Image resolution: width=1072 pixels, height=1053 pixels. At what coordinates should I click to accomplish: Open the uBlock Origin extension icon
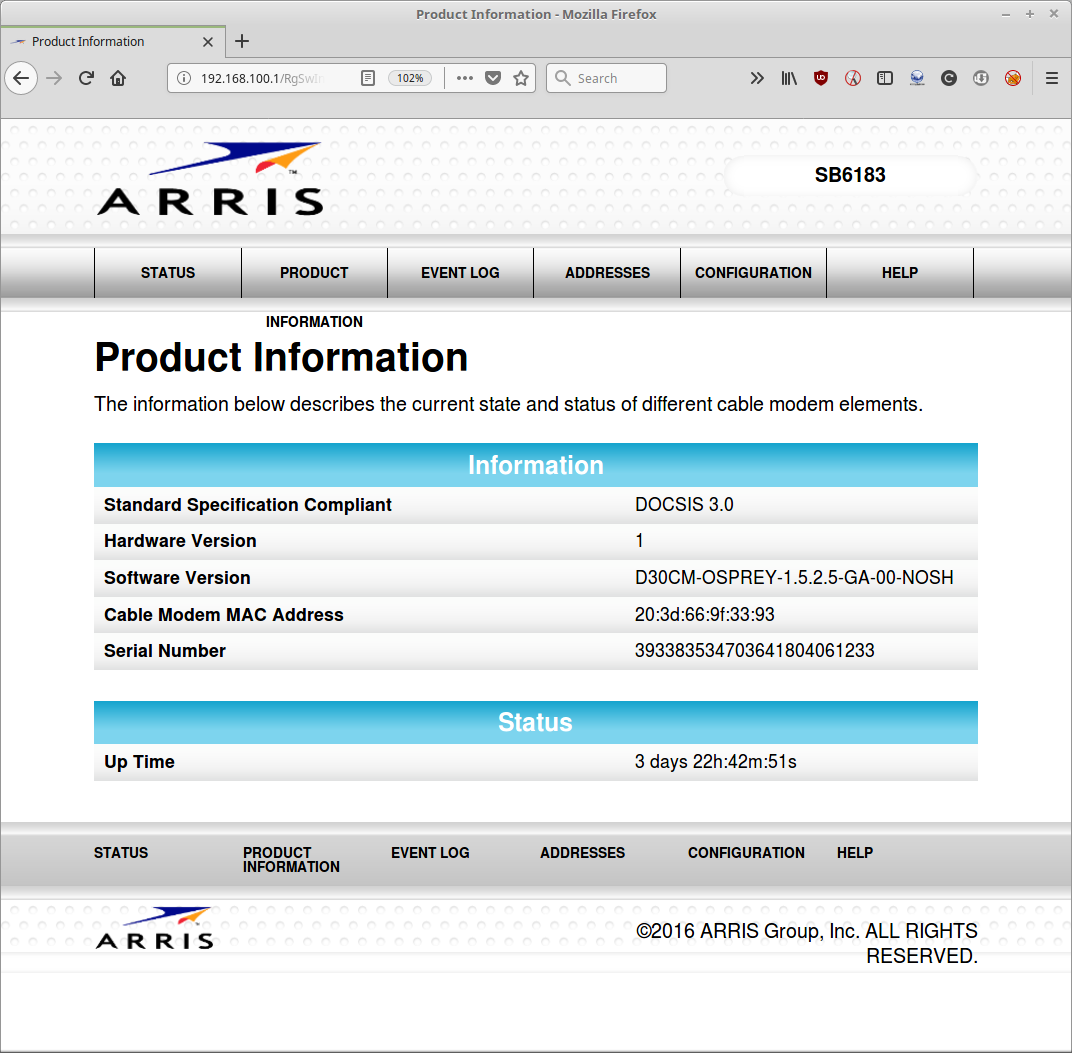tap(821, 78)
